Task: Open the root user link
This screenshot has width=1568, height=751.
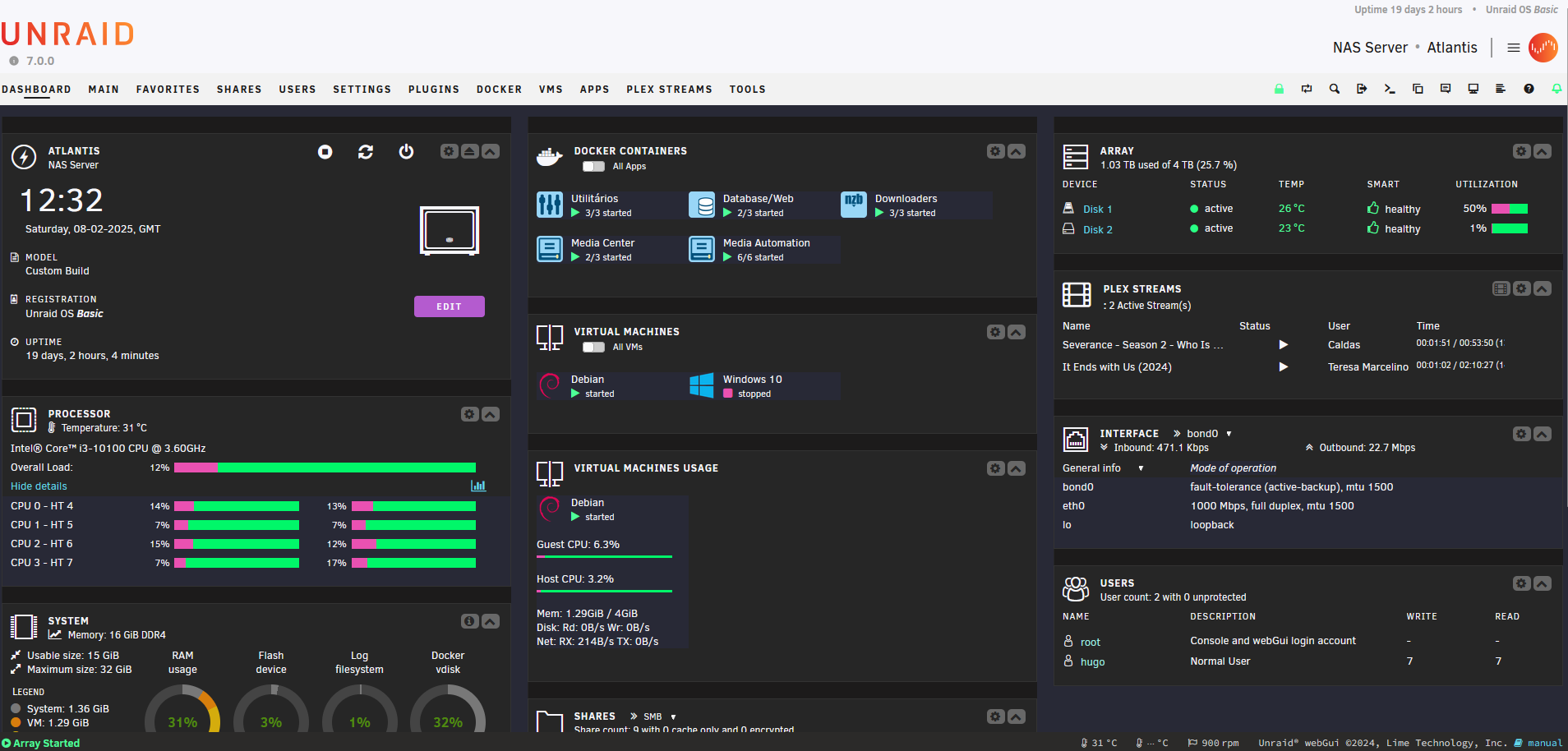Action: point(1090,643)
